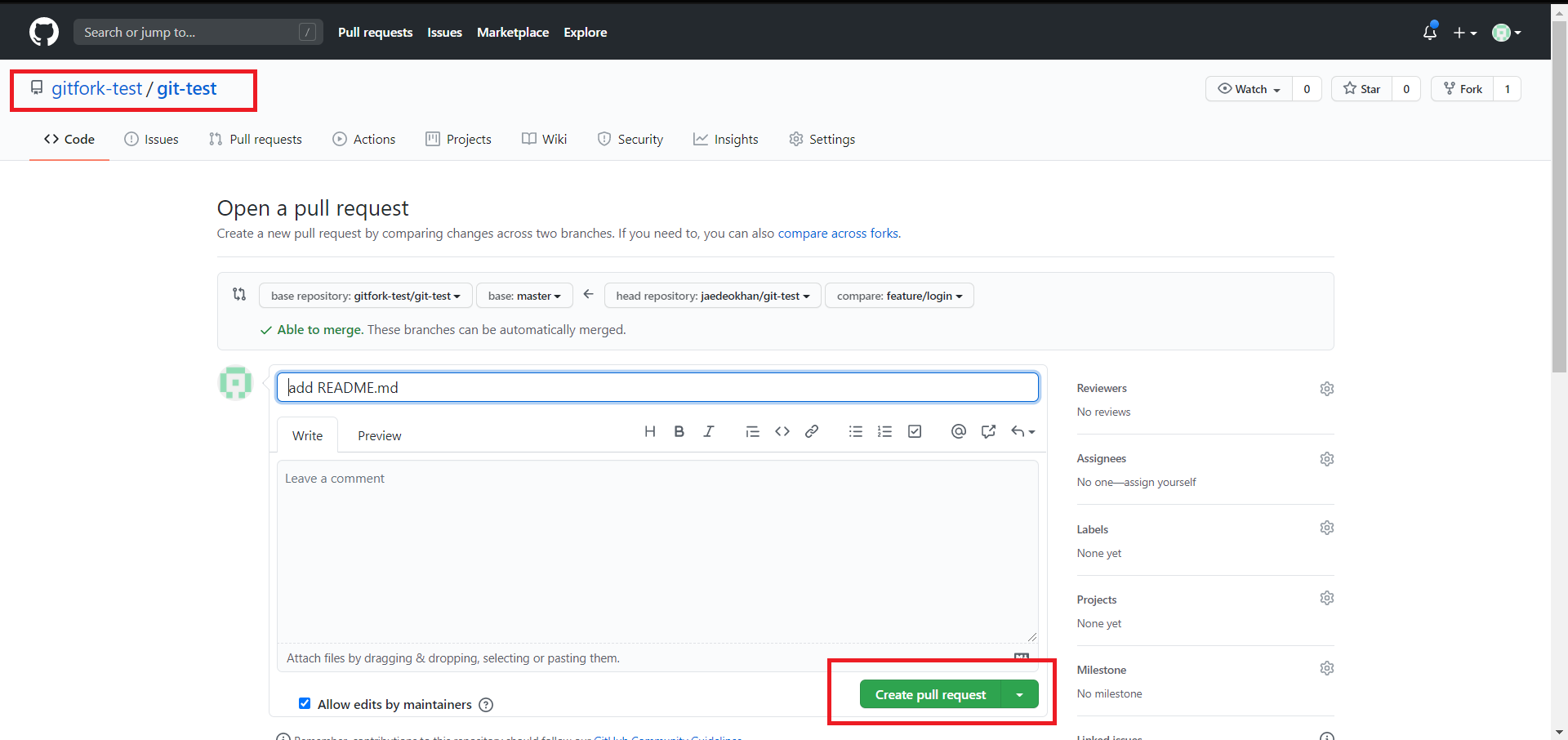Open saved replies dropdown
1568x740 pixels.
coord(1022,431)
